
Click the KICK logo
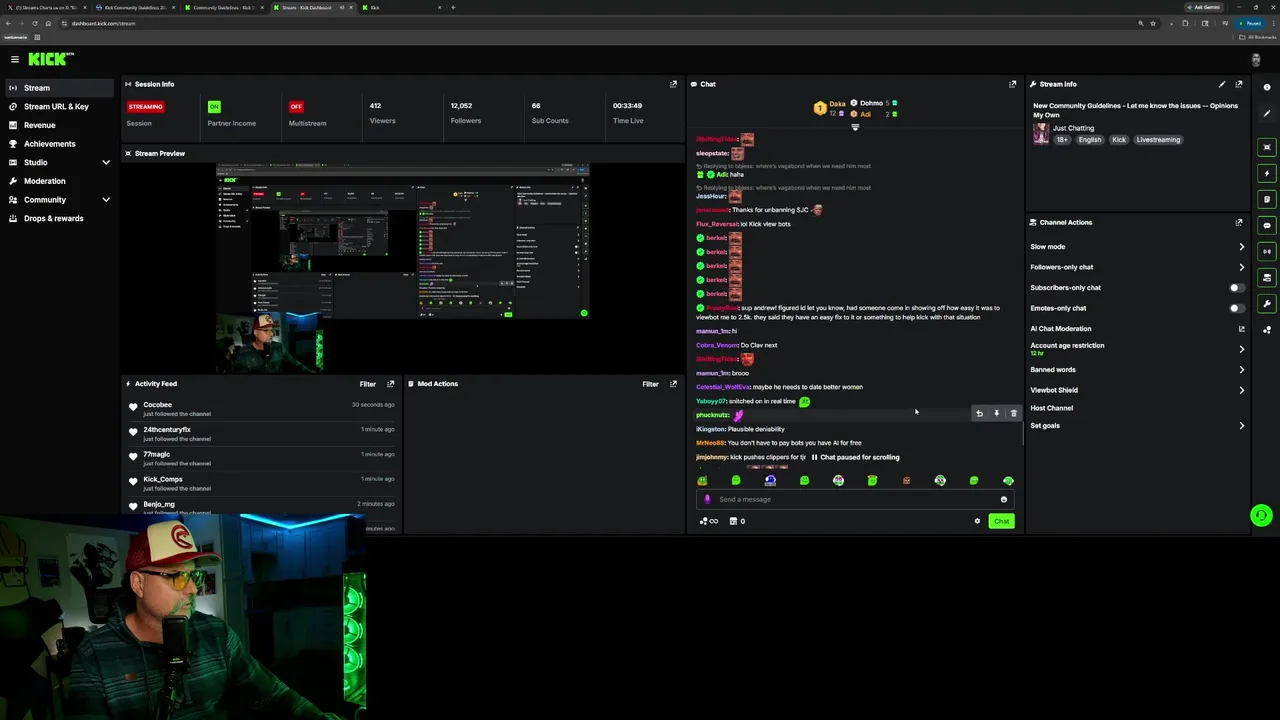[50, 59]
